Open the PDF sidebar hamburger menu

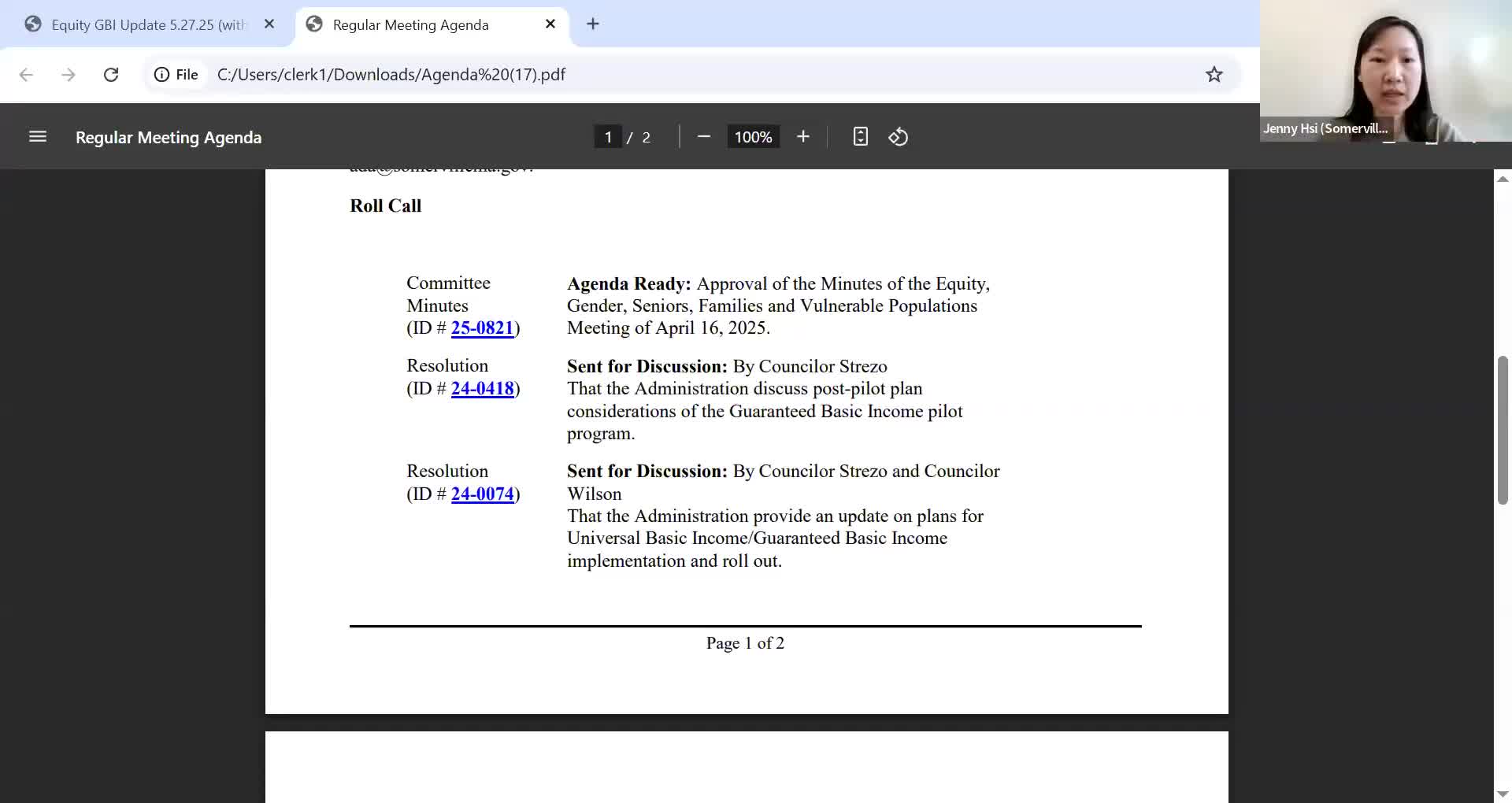(38, 137)
